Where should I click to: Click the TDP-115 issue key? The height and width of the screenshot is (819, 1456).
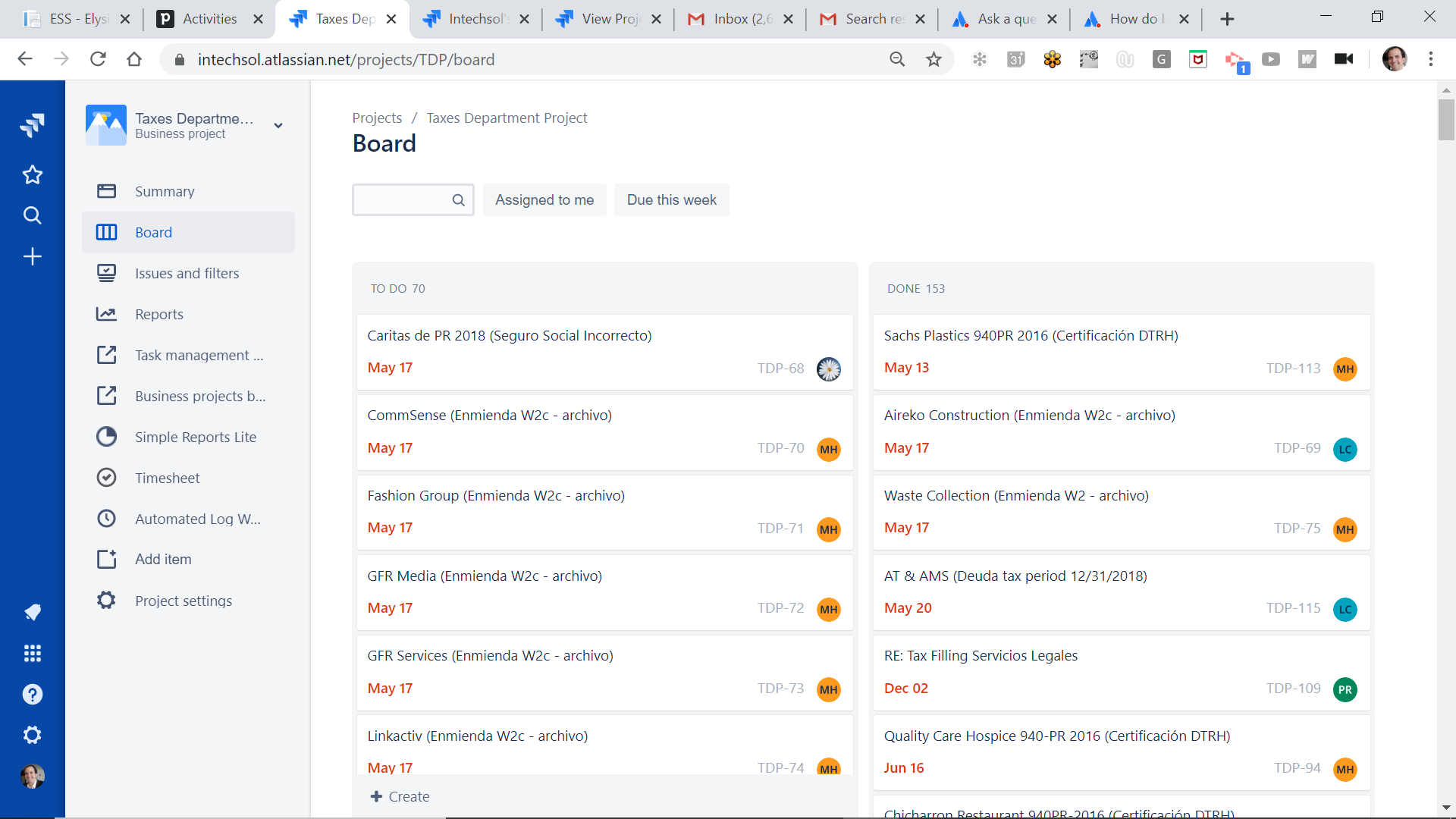point(1293,608)
